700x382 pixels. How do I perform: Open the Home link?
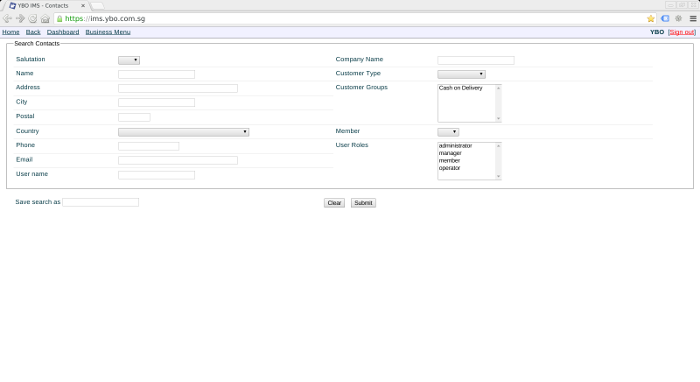[11, 32]
